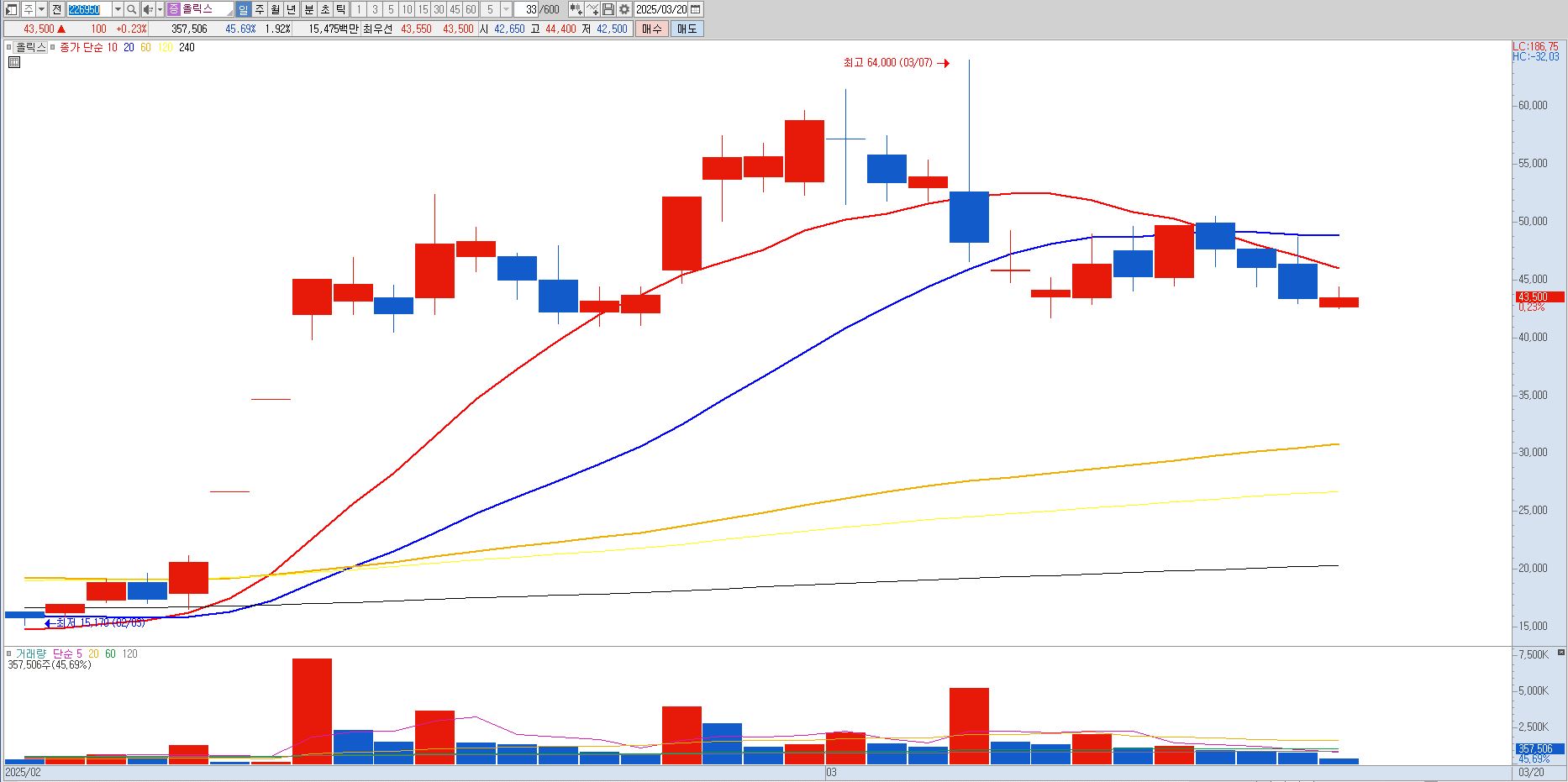Close the volume panel via its corner icon
The height and width of the screenshot is (782, 1568).
[1560, 653]
